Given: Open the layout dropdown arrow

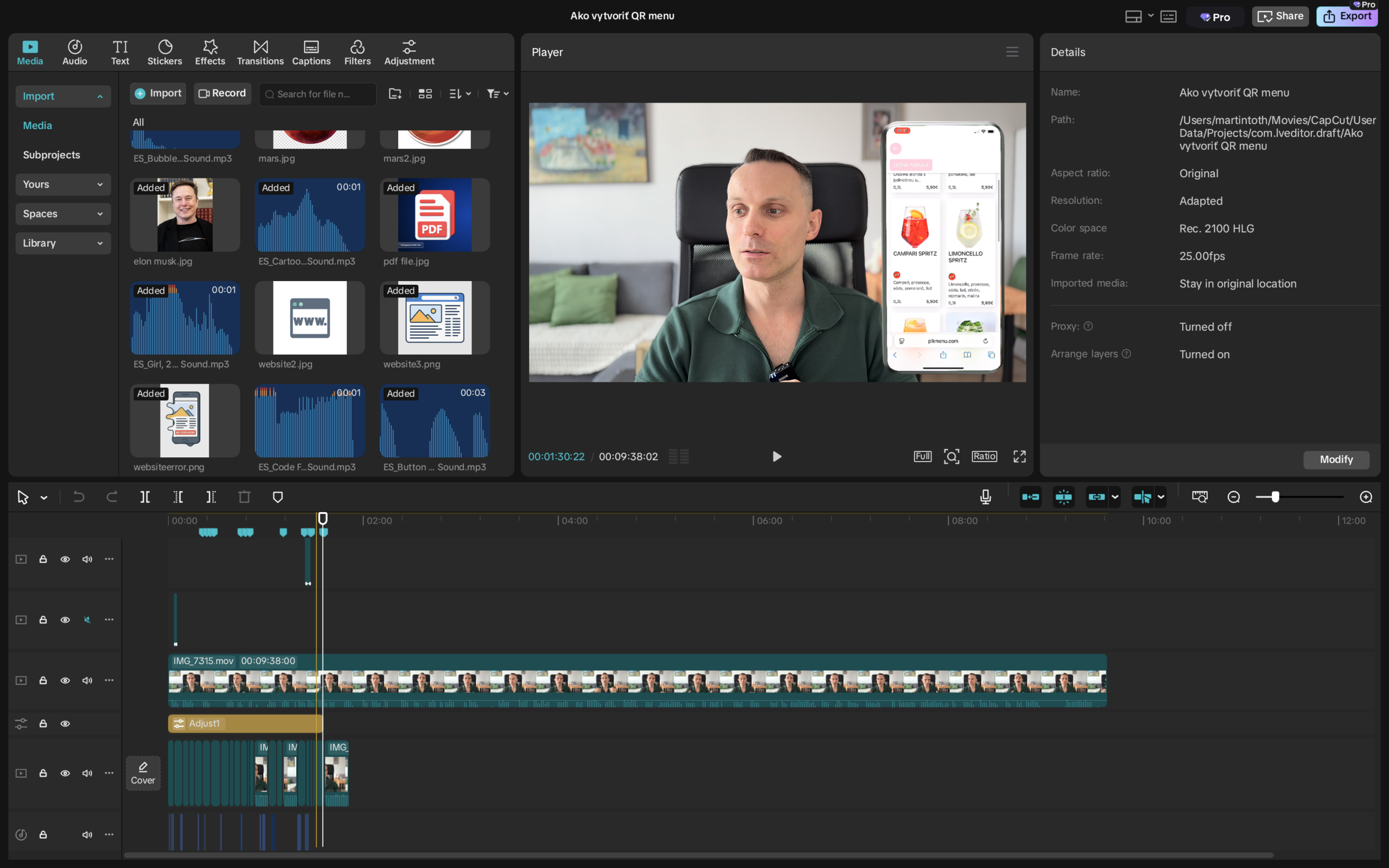Looking at the screenshot, I should click(x=1151, y=16).
